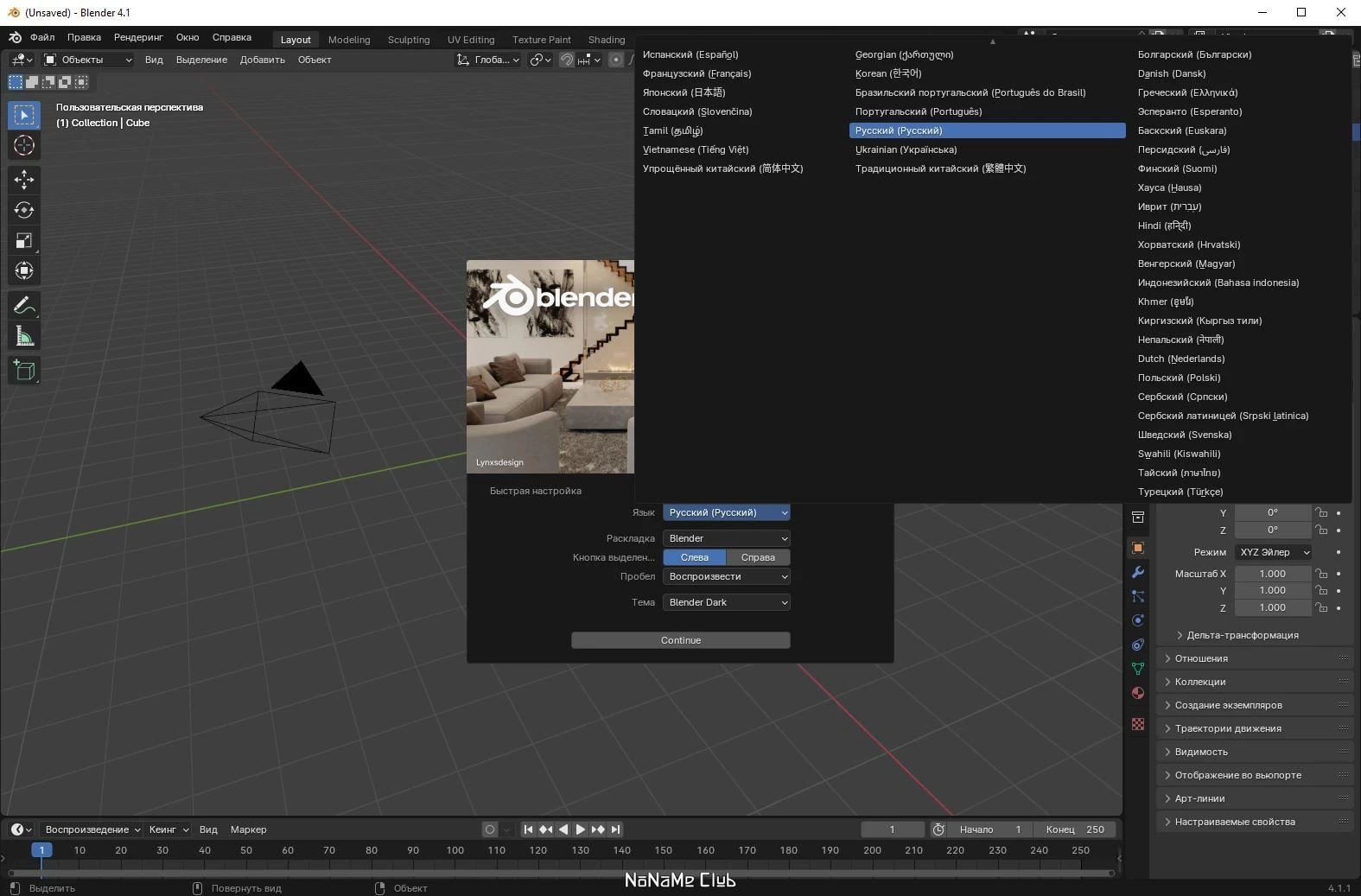Switch to the Sculpting workspace tab
The height and width of the screenshot is (896, 1361).
408,40
